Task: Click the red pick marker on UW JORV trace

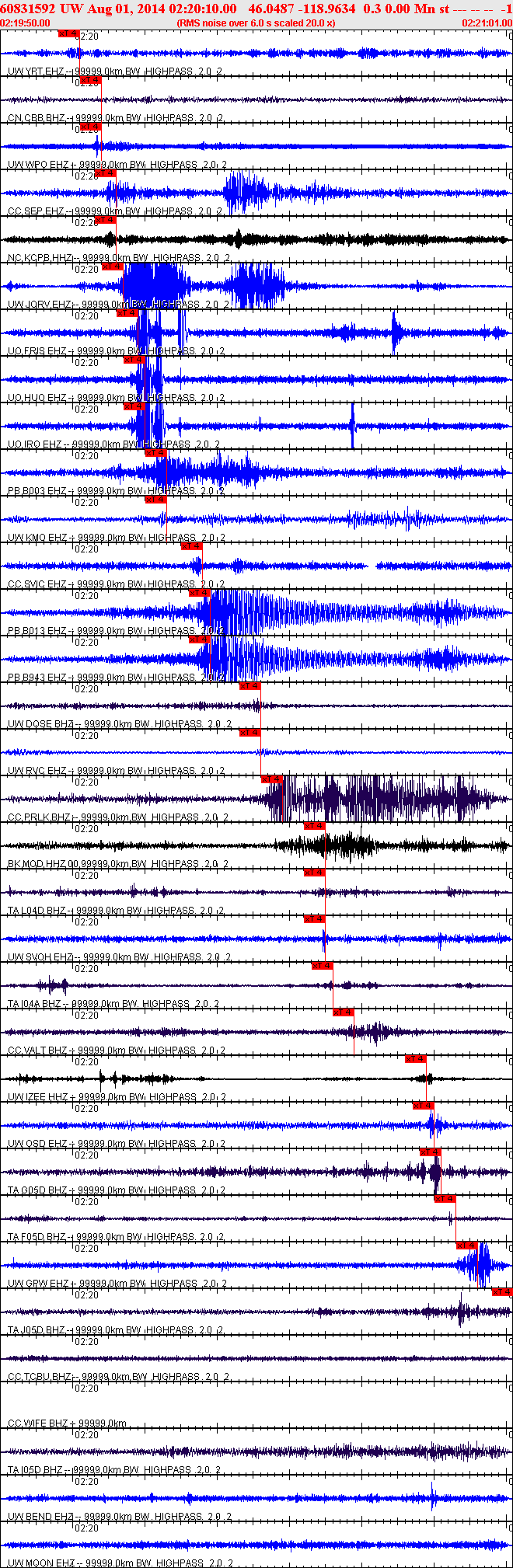Action: (113, 267)
